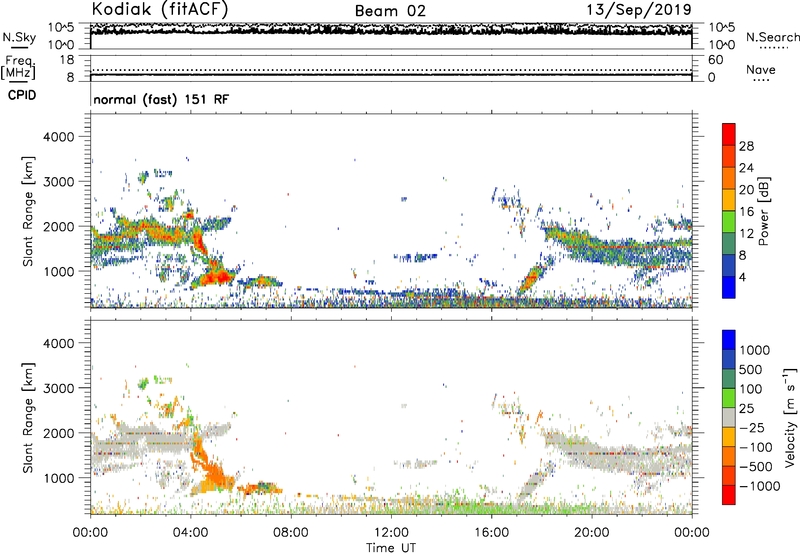Image resolution: width=800 pixels, height=554 pixels.
Task: Click the date "13/Sep/2019"
Action: click(x=639, y=9)
